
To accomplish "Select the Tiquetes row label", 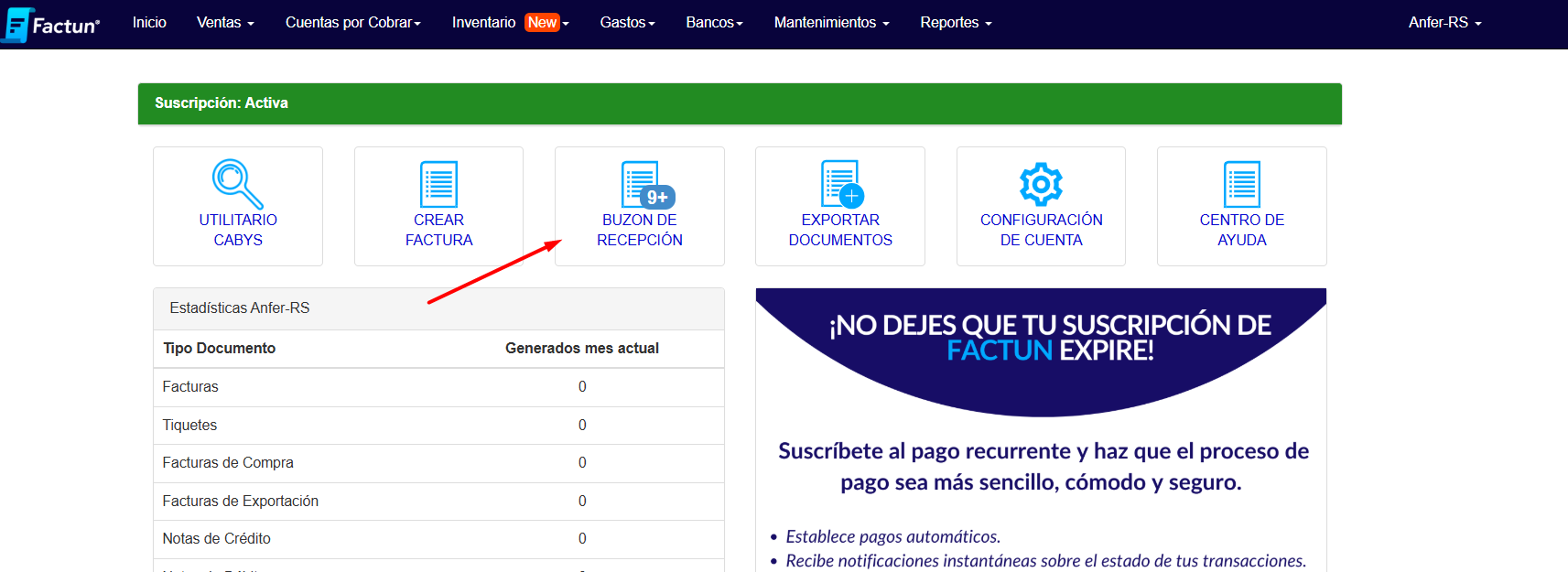I will pos(189,425).
